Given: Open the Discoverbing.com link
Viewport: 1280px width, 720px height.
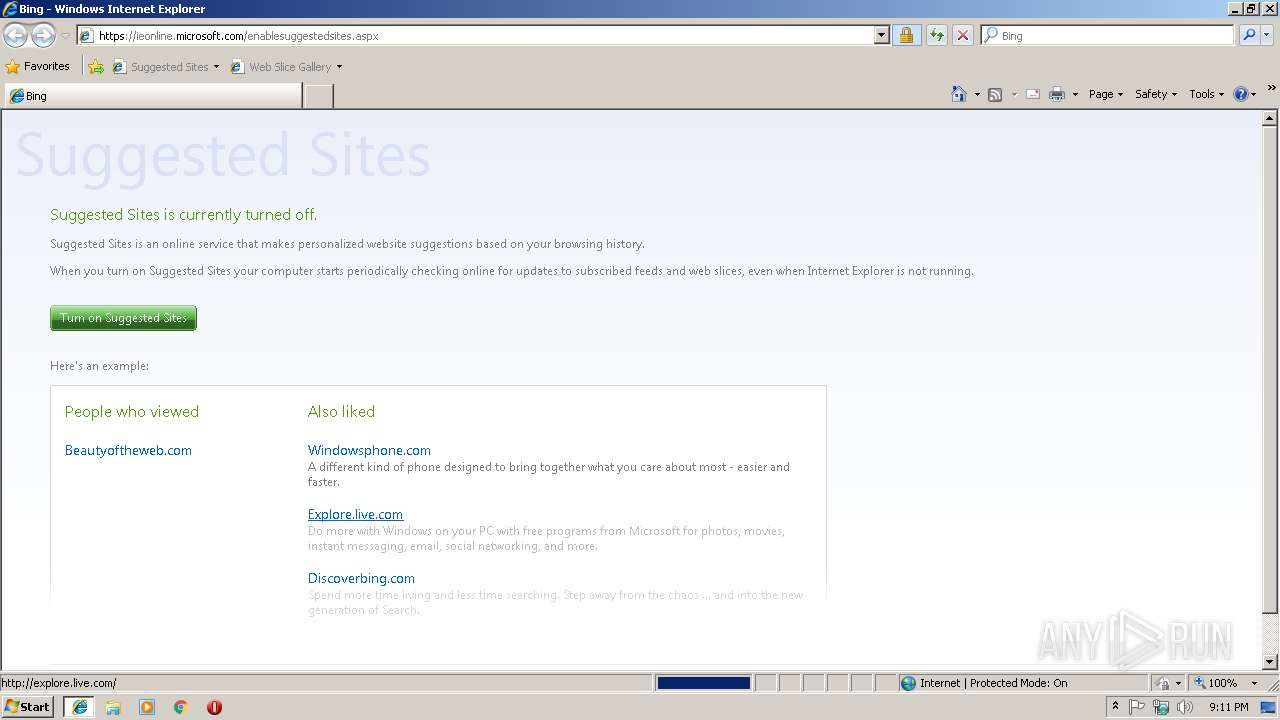Looking at the screenshot, I should pos(361,578).
